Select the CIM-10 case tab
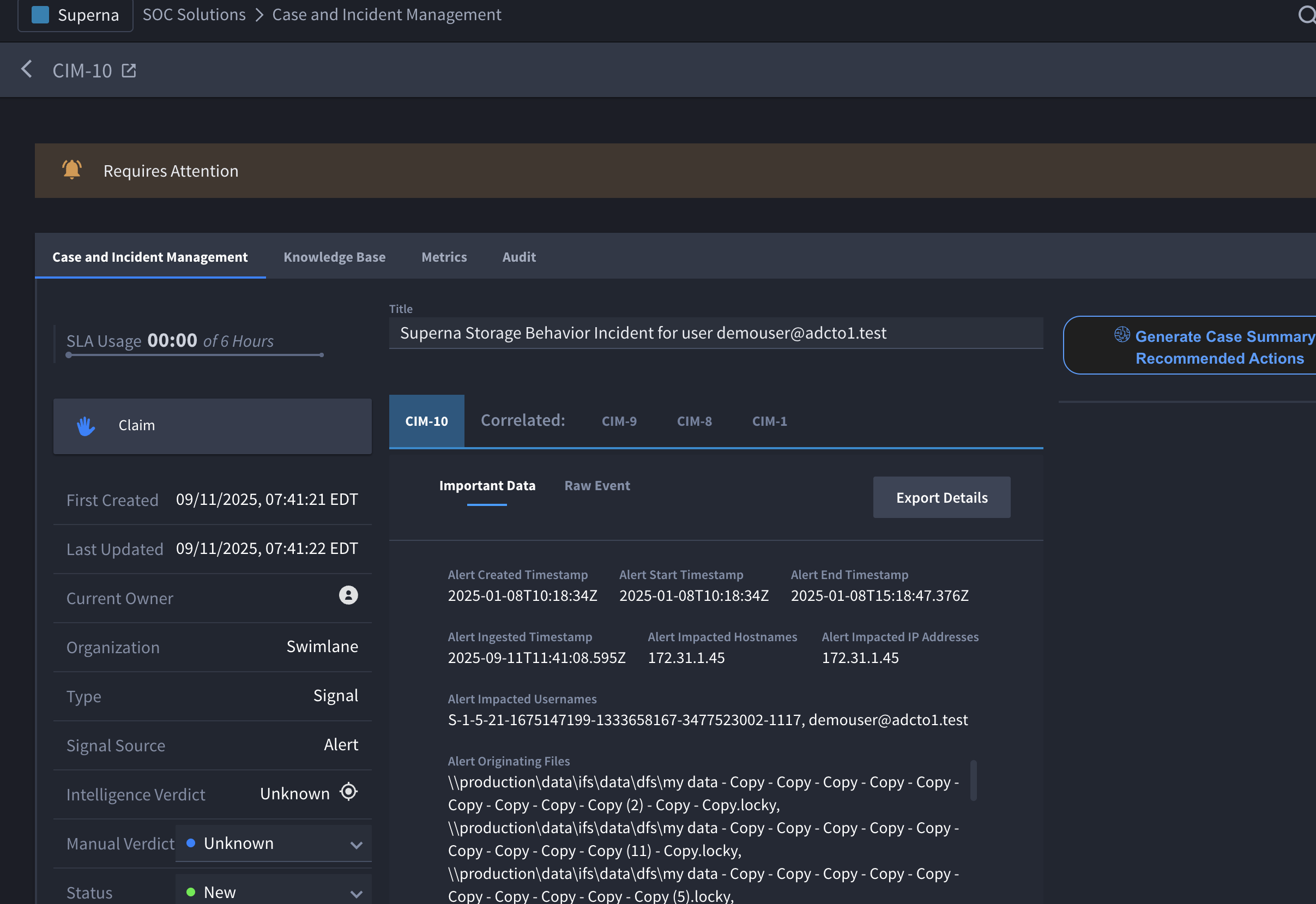The width and height of the screenshot is (1316, 904). [x=426, y=421]
